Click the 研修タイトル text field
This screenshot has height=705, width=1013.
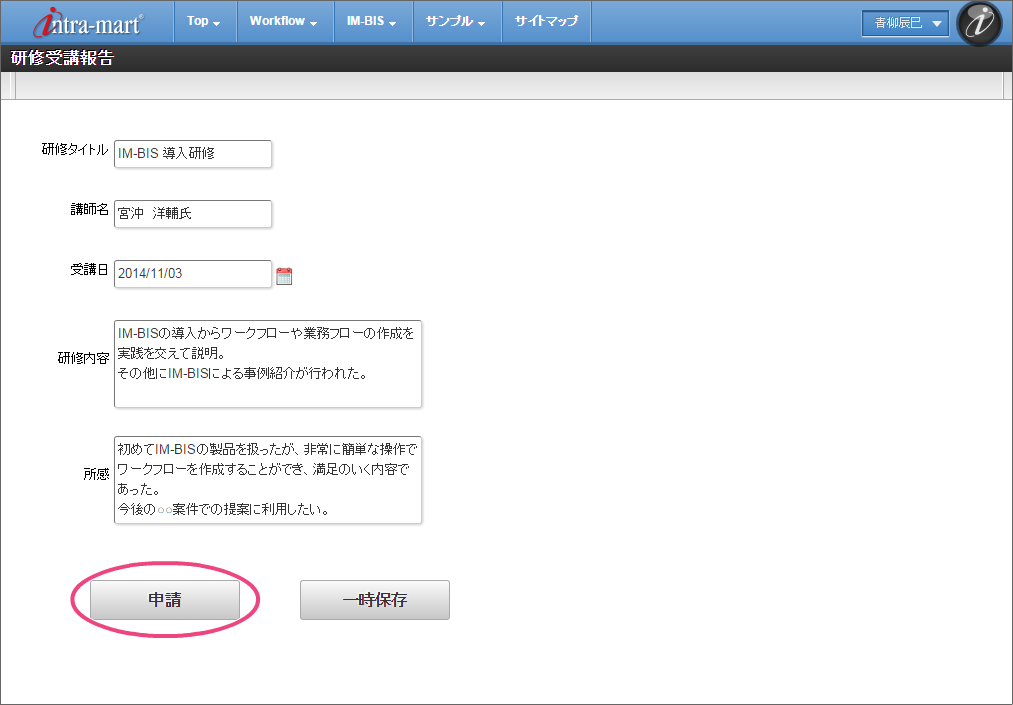click(193, 154)
